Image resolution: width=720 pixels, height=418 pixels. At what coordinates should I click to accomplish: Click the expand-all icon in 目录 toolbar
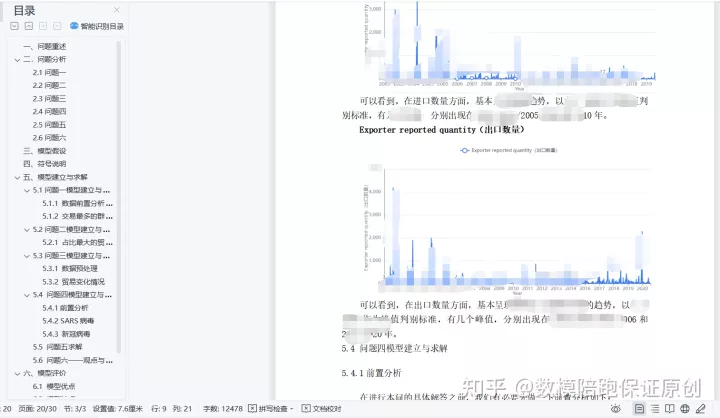15,26
